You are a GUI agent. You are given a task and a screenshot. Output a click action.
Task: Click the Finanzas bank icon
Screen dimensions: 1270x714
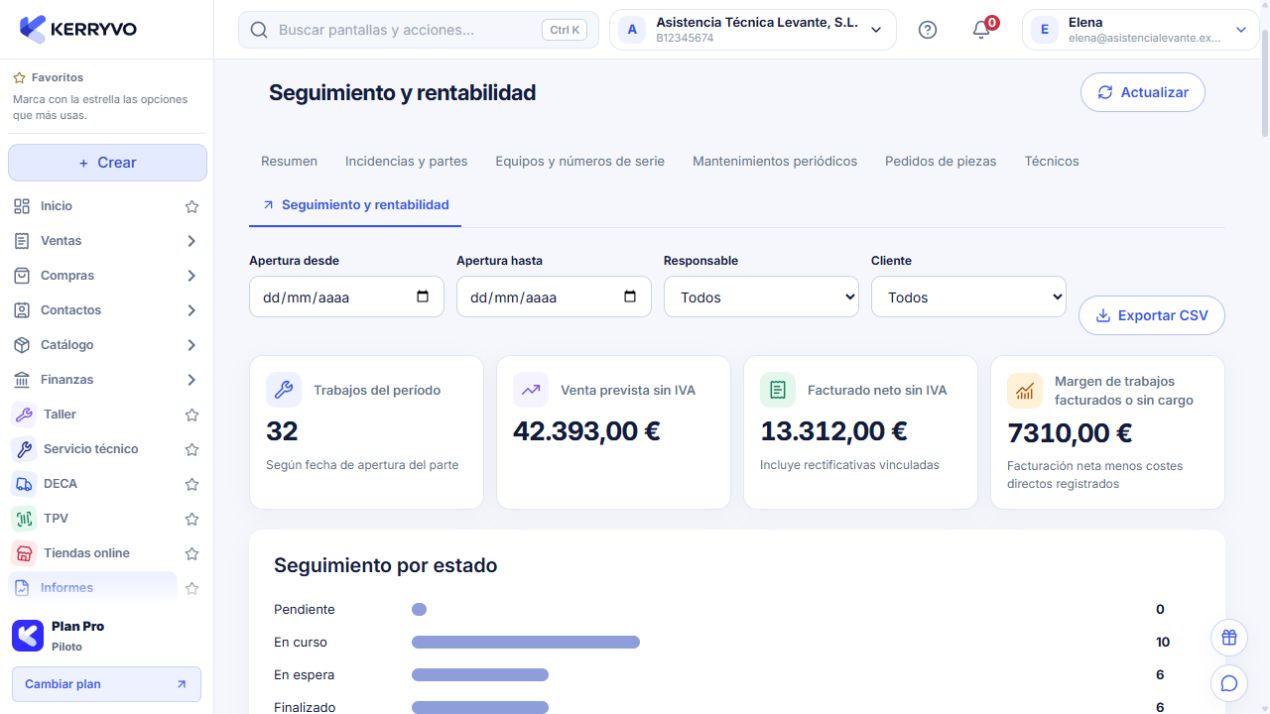tap(22, 379)
